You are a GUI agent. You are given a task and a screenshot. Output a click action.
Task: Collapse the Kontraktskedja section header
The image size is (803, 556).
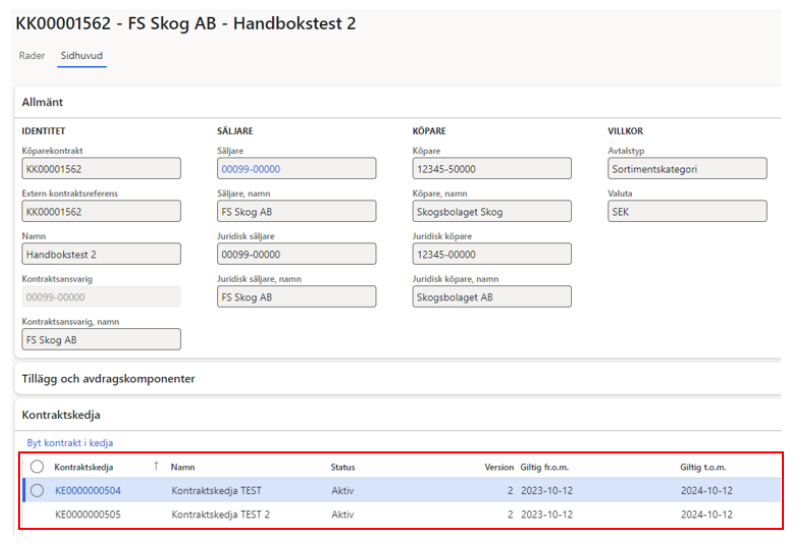tap(61, 413)
